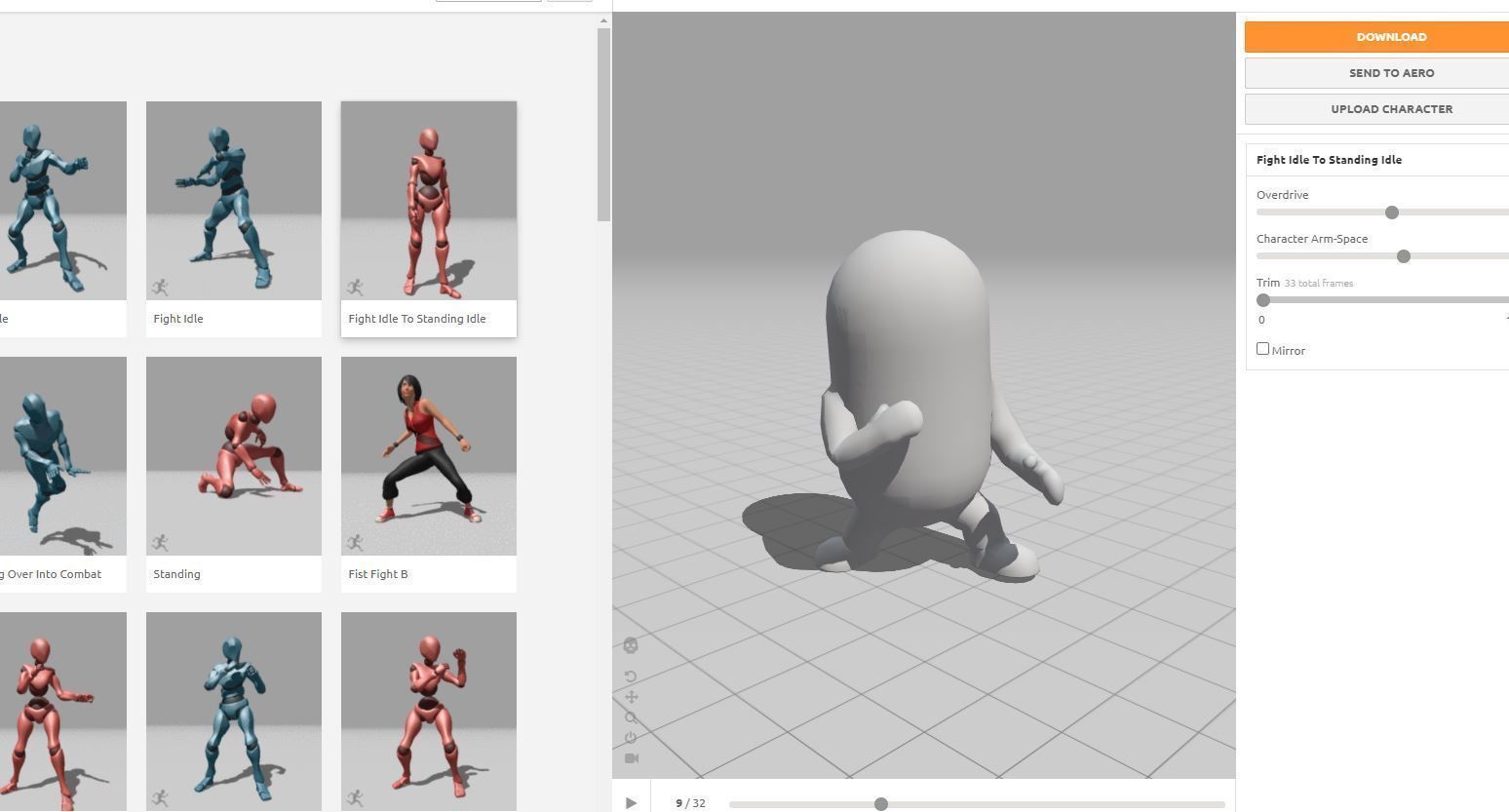This screenshot has width=1509, height=812.
Task: Select the Fist Fight B animation thumbnail
Action: (429, 456)
